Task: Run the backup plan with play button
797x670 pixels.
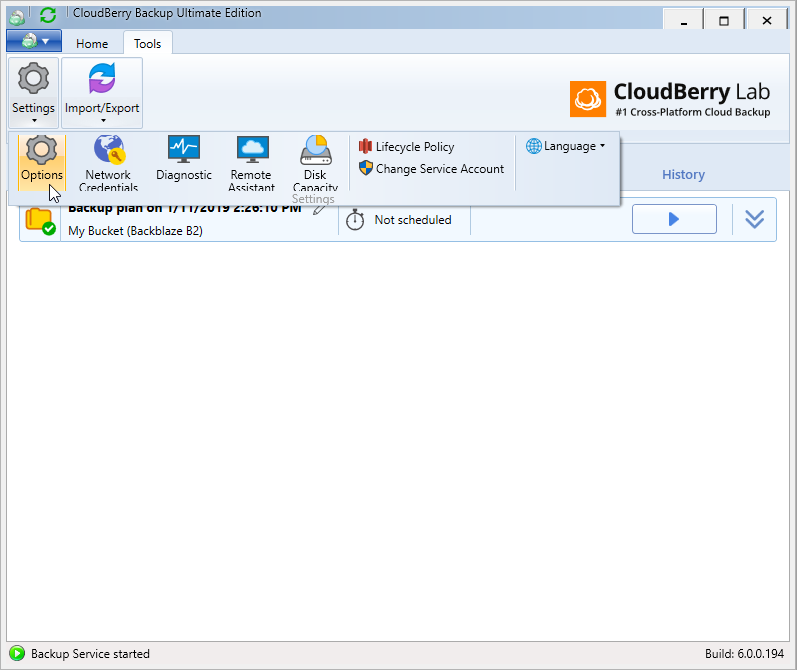Action: 674,219
